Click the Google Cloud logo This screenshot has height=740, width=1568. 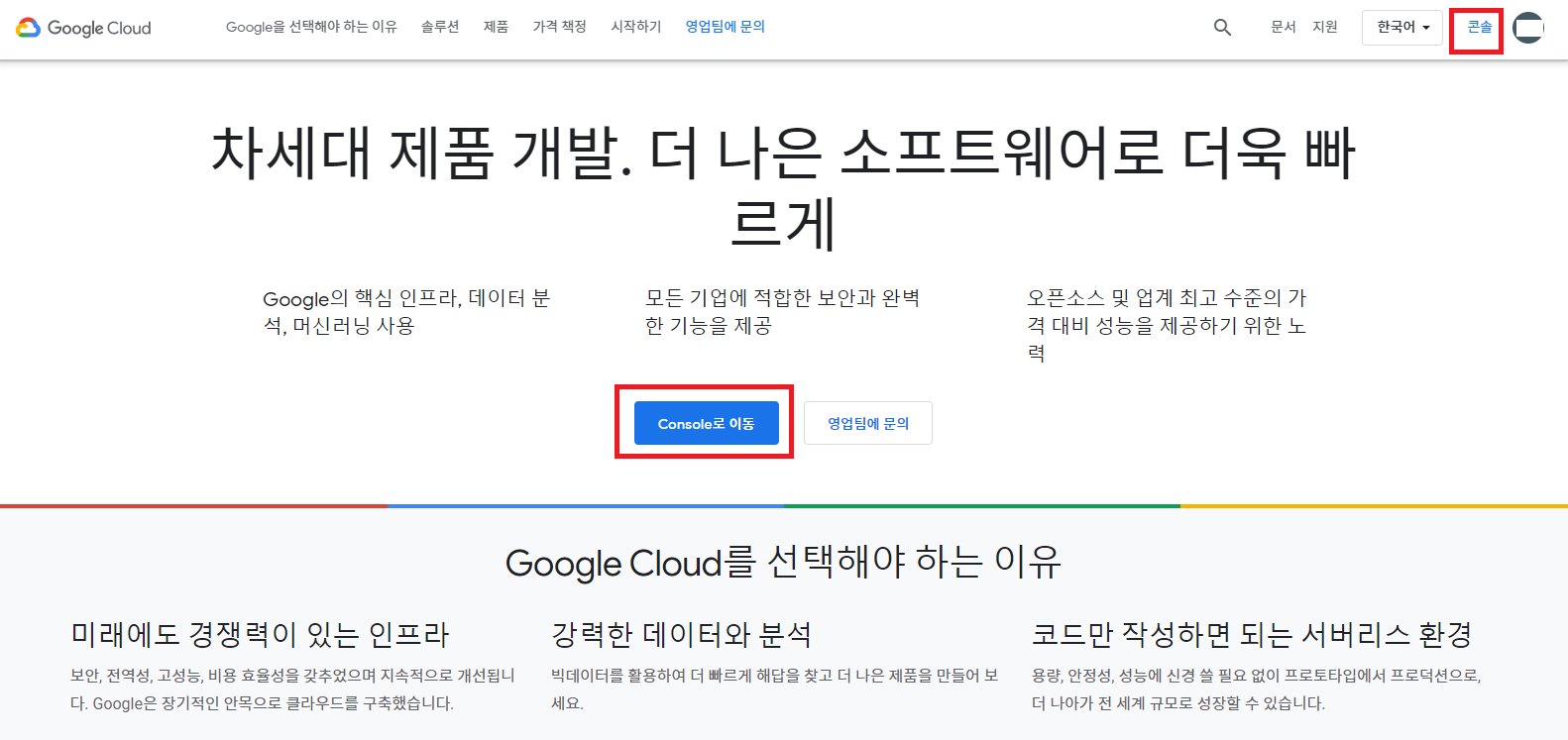click(x=83, y=28)
